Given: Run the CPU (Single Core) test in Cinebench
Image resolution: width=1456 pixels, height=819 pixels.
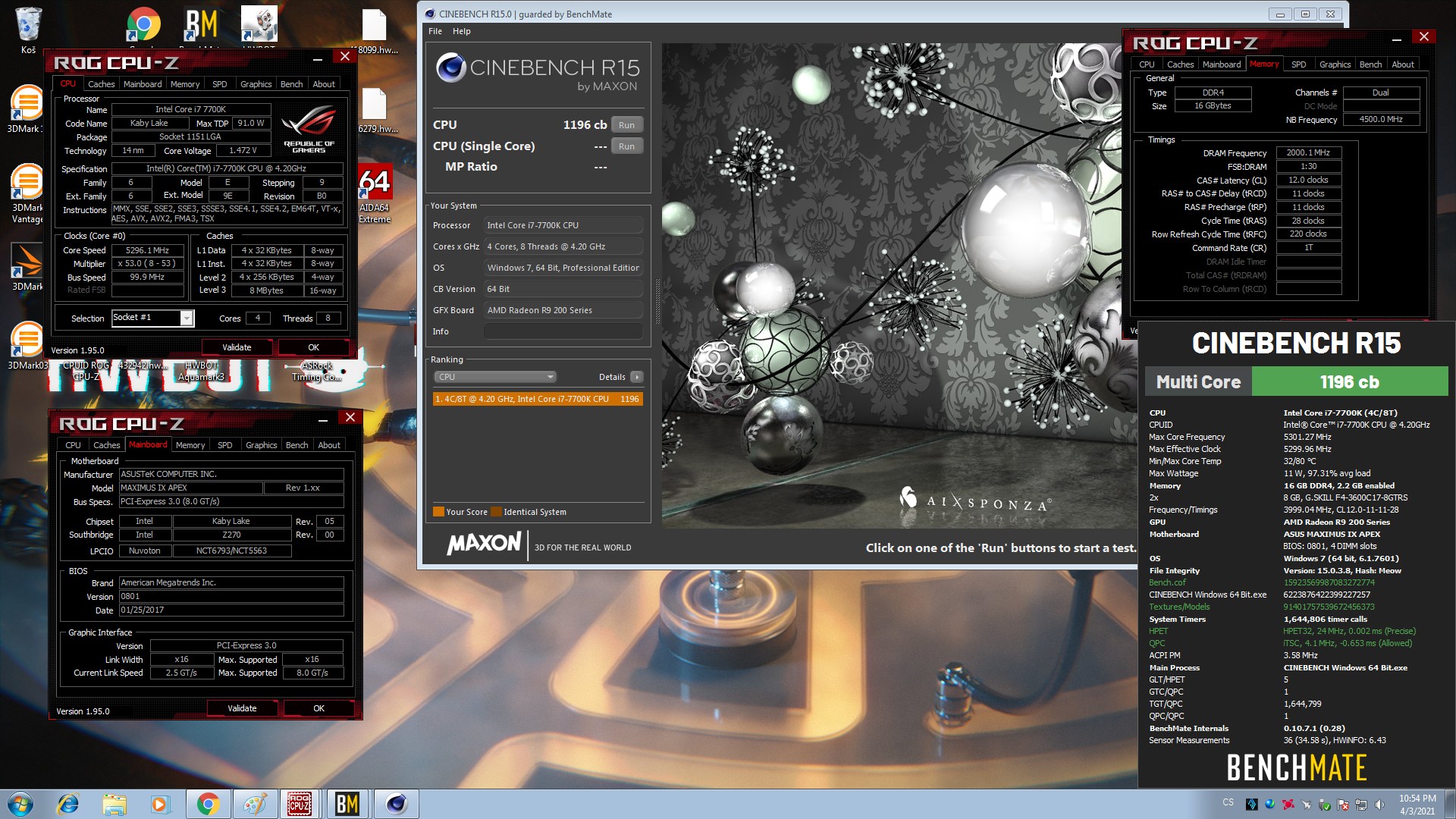Looking at the screenshot, I should pyautogui.click(x=626, y=146).
